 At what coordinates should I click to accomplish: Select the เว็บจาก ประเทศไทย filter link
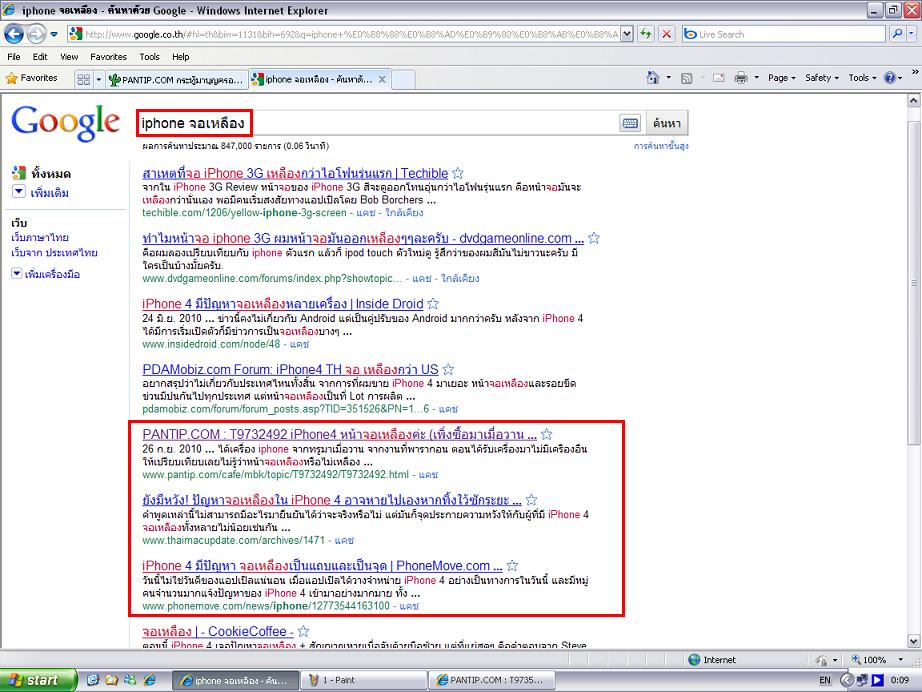[x=54, y=253]
